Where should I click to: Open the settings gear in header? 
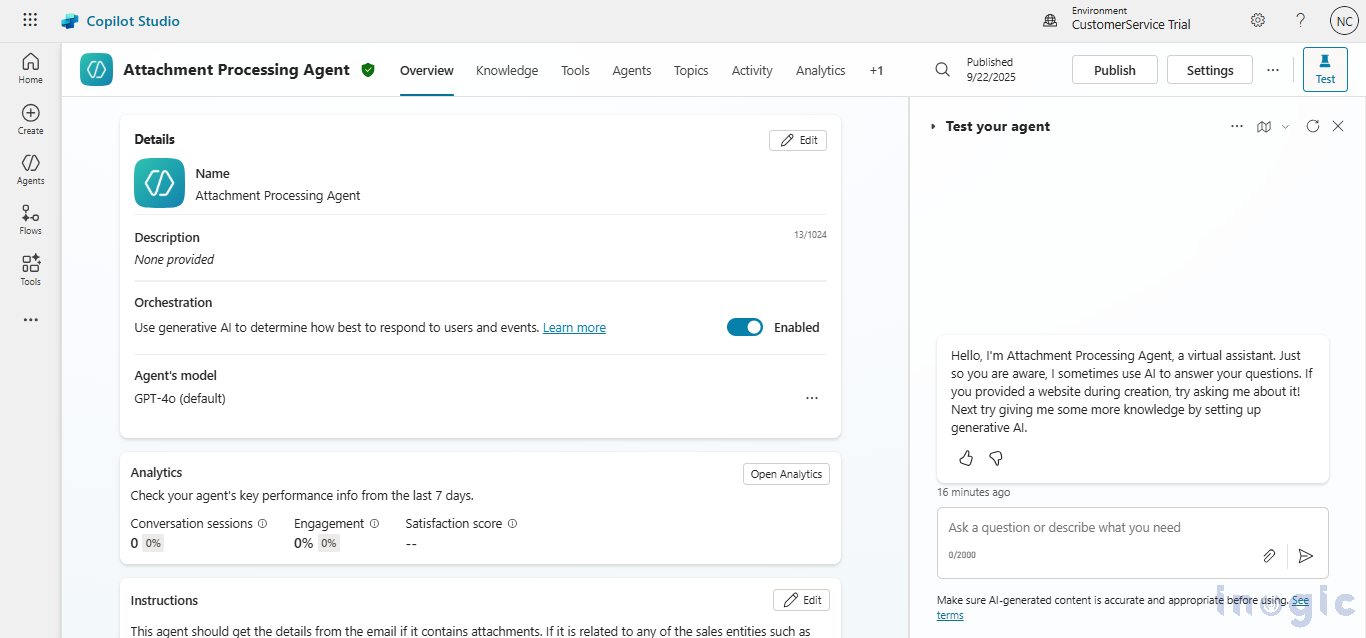click(x=1257, y=20)
